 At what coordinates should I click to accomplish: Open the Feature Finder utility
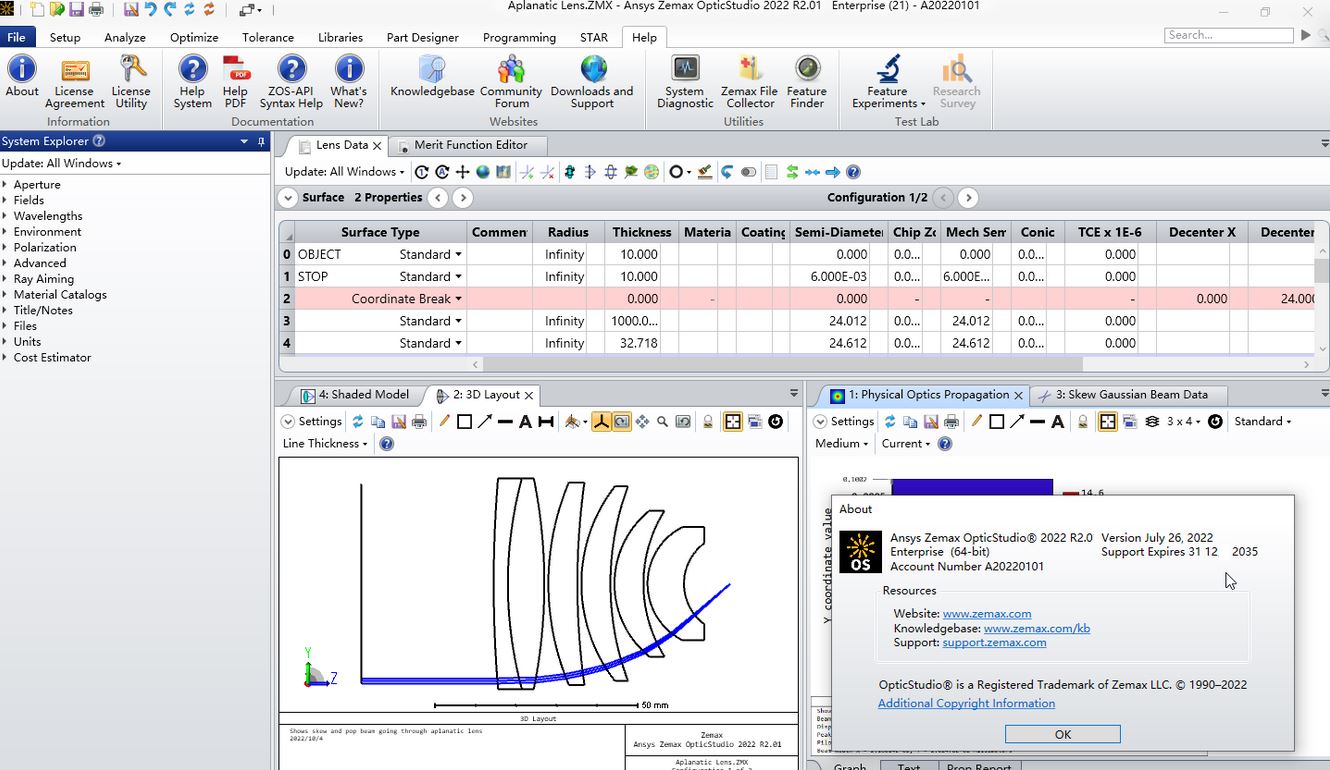click(x=807, y=80)
